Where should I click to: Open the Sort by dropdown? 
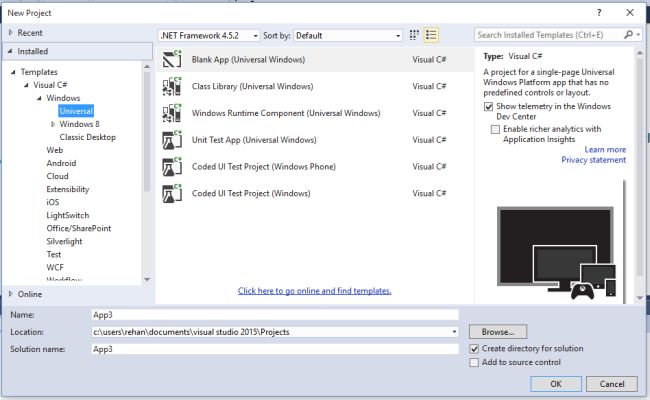(x=348, y=36)
